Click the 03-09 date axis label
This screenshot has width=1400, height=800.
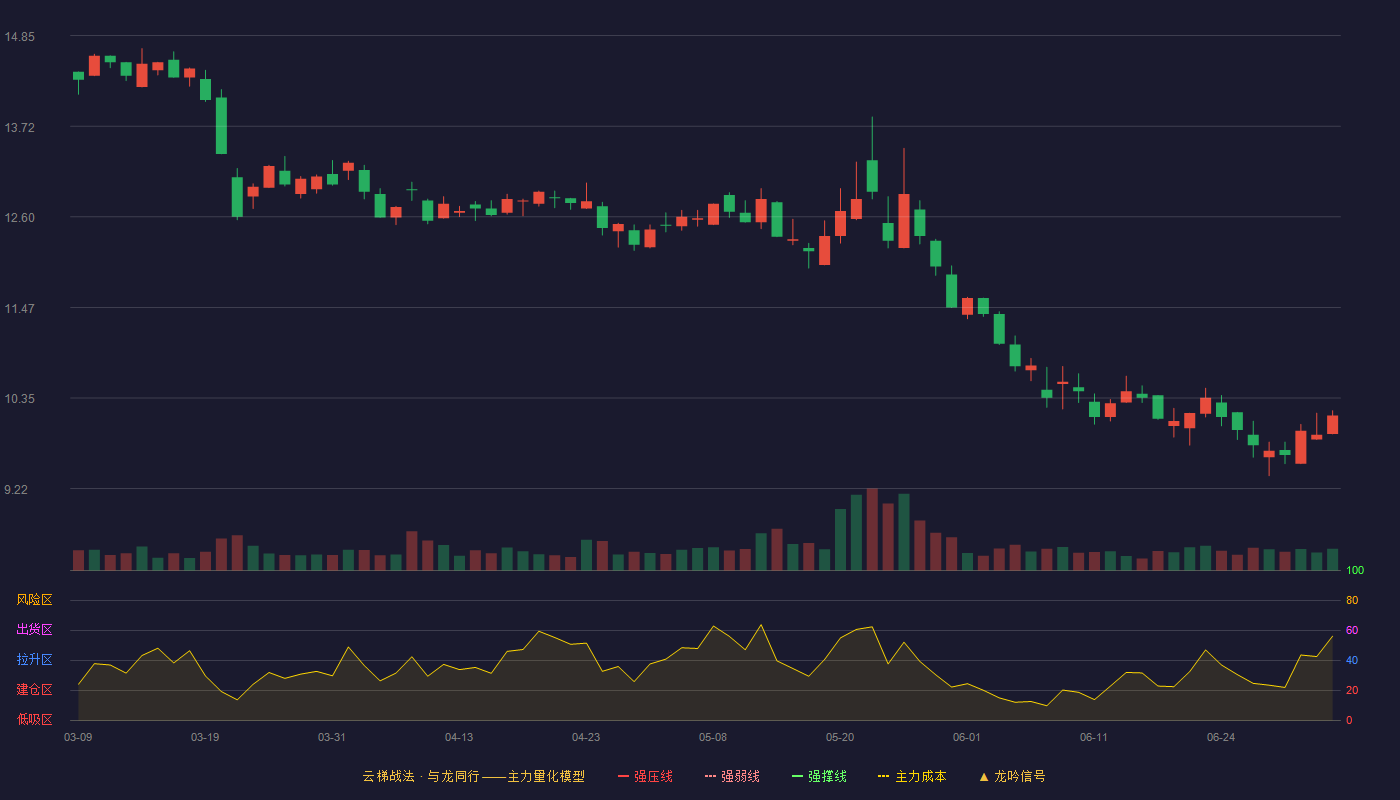coord(78,737)
